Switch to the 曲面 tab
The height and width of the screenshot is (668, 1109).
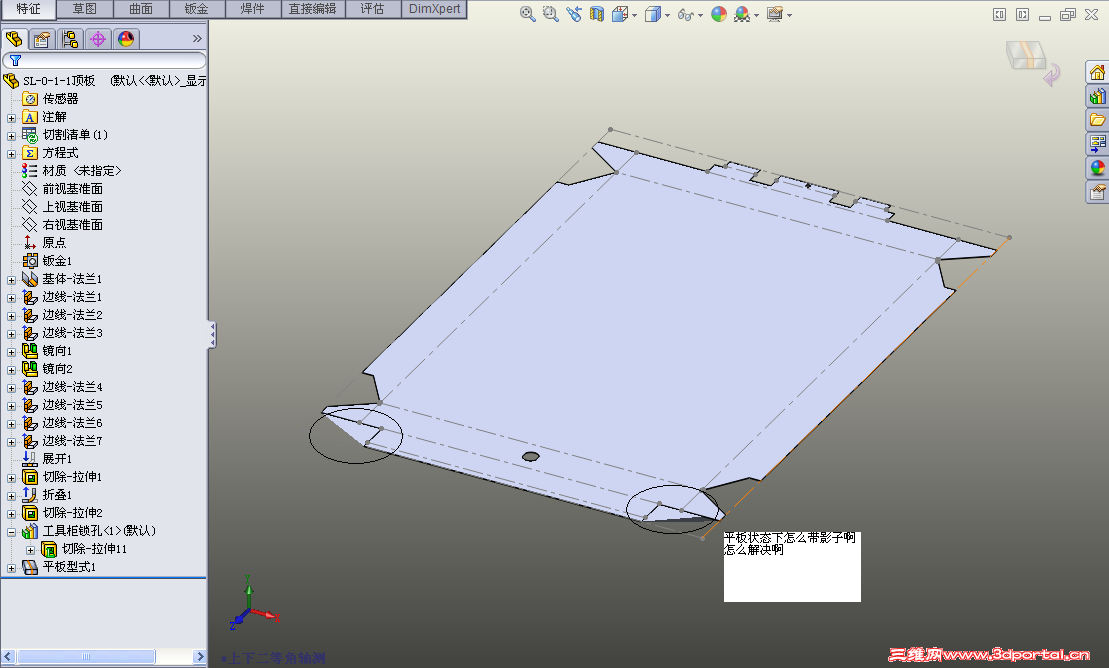point(141,9)
